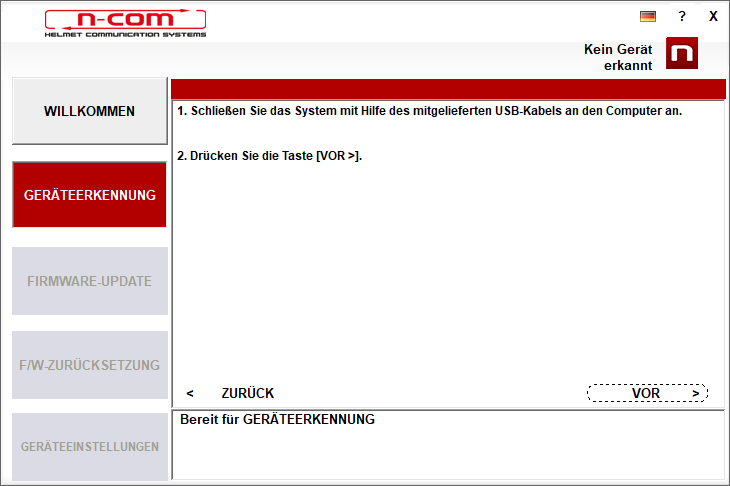The height and width of the screenshot is (486, 730).
Task: Open help via the question mark icon
Action: (682, 16)
